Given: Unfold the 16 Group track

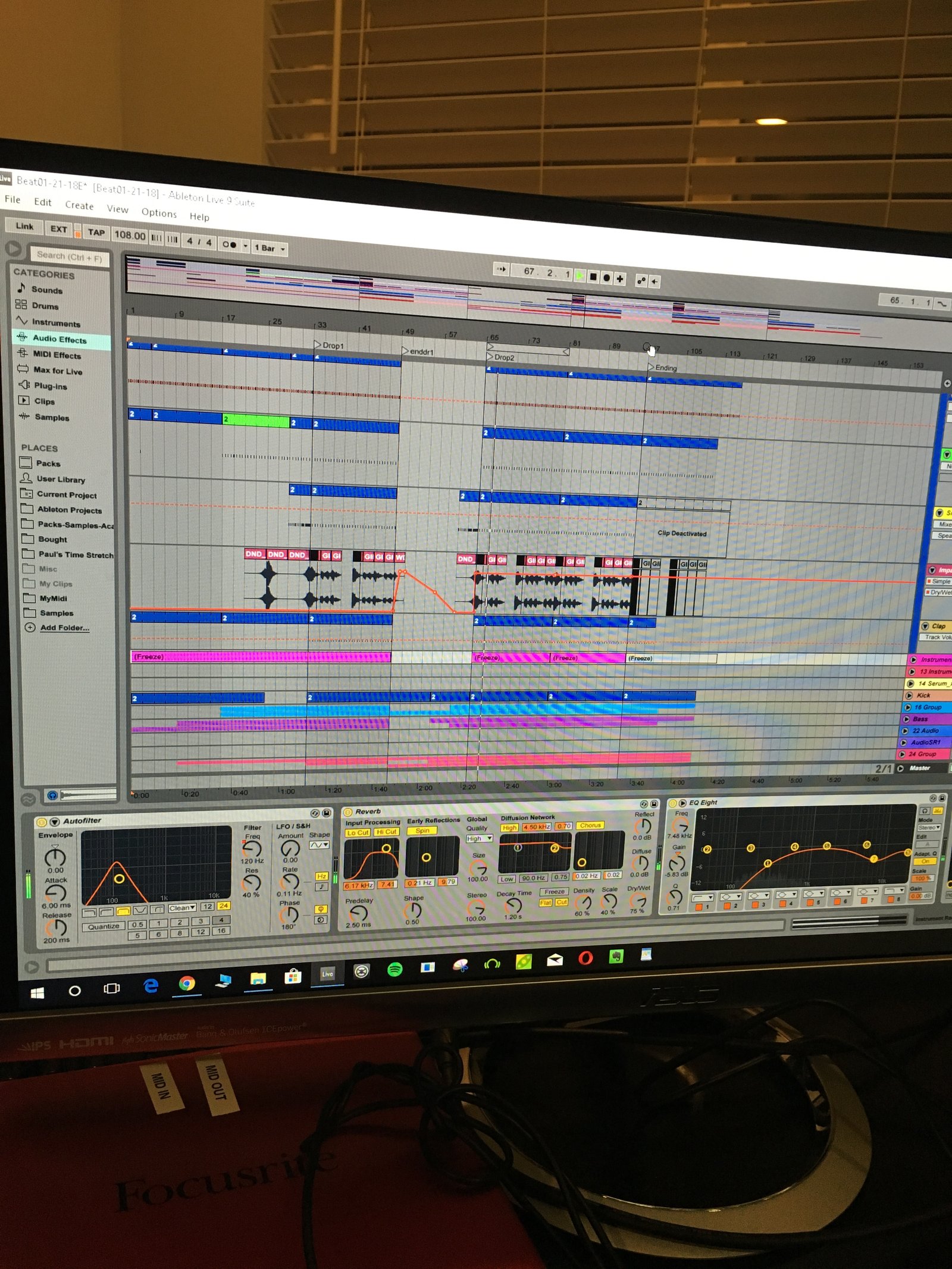Looking at the screenshot, I should coord(907,707).
